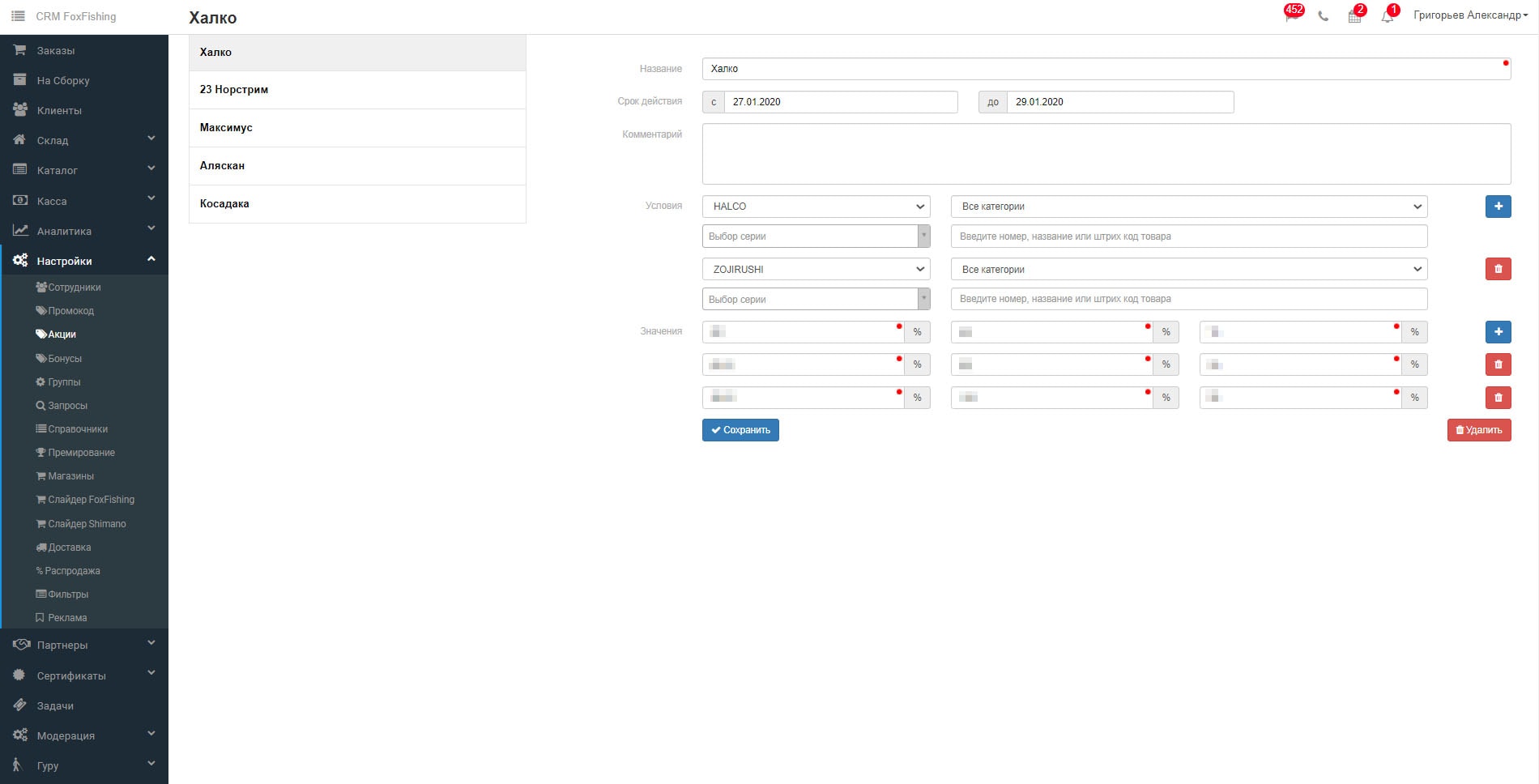Screen dimensions: 1539x784
Task: Open the Сотрудники settings submenu item
Action: 69,288
